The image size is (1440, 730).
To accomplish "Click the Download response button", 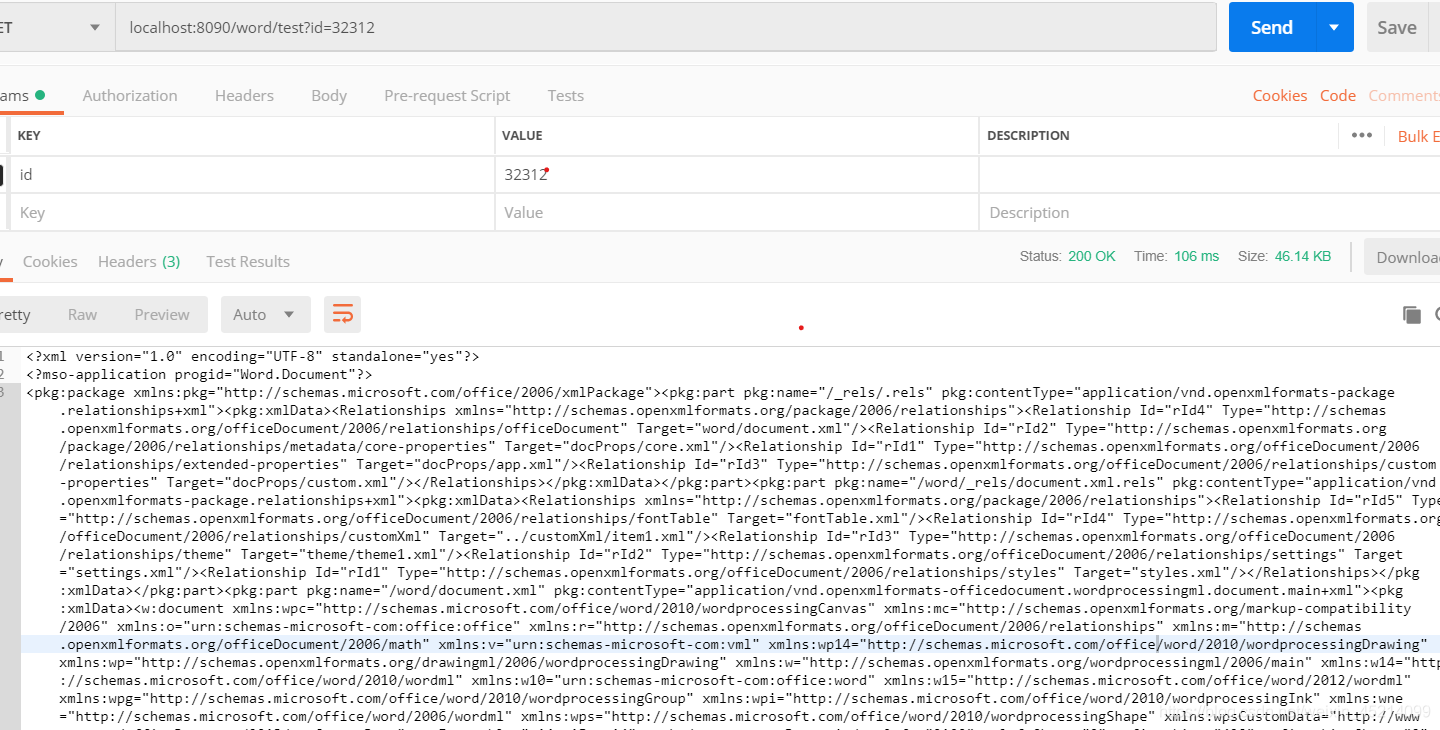I will click(x=1403, y=257).
